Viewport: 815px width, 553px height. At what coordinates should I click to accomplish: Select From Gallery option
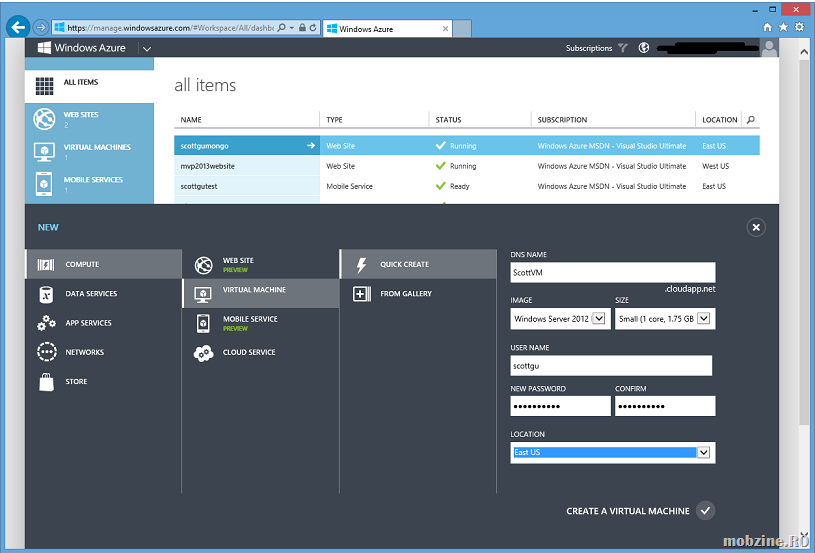pos(405,294)
